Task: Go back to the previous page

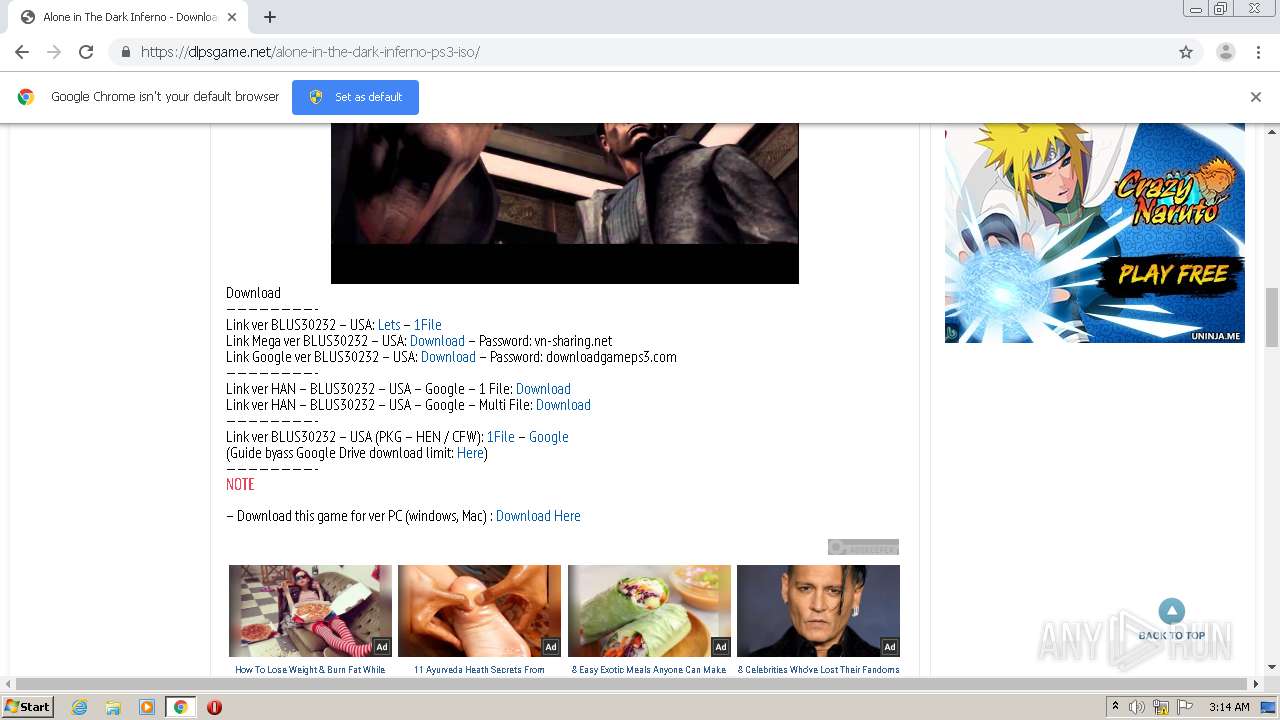Action: [x=22, y=52]
